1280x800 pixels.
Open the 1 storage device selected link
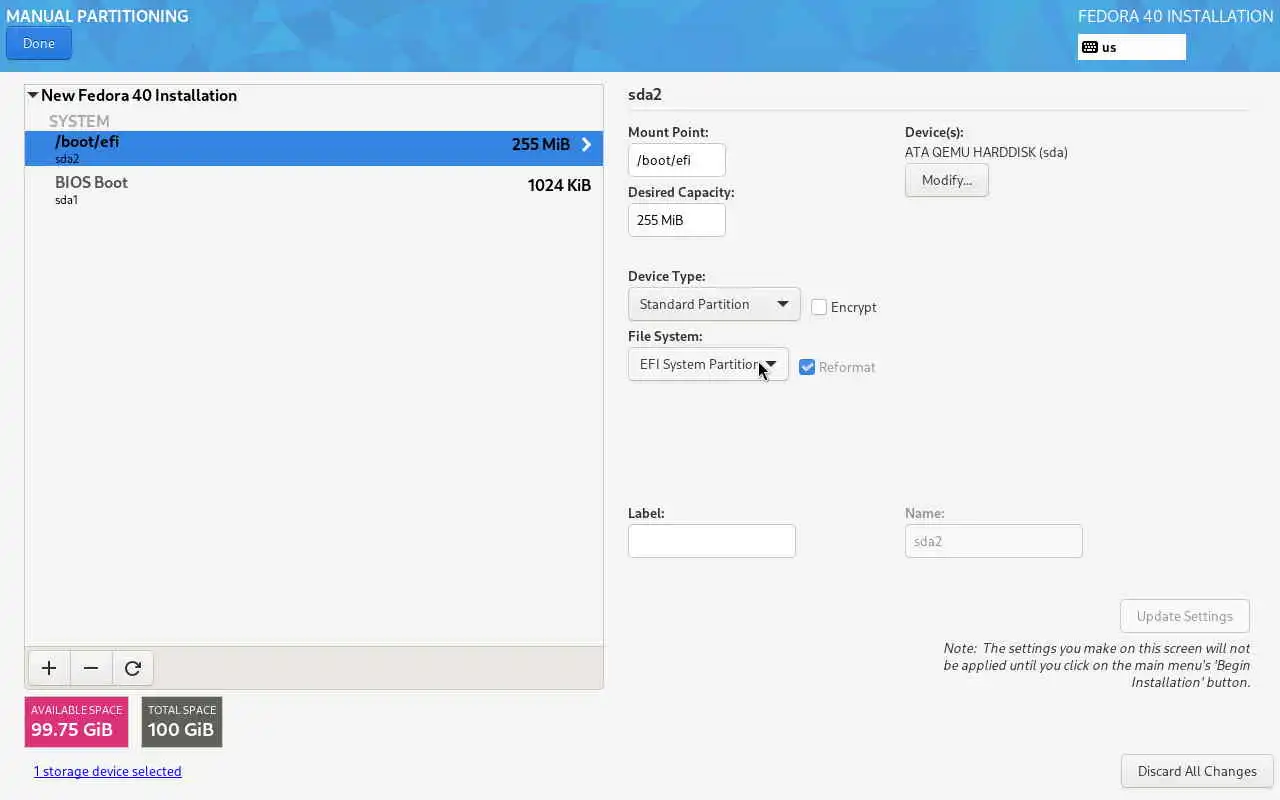coord(108,771)
